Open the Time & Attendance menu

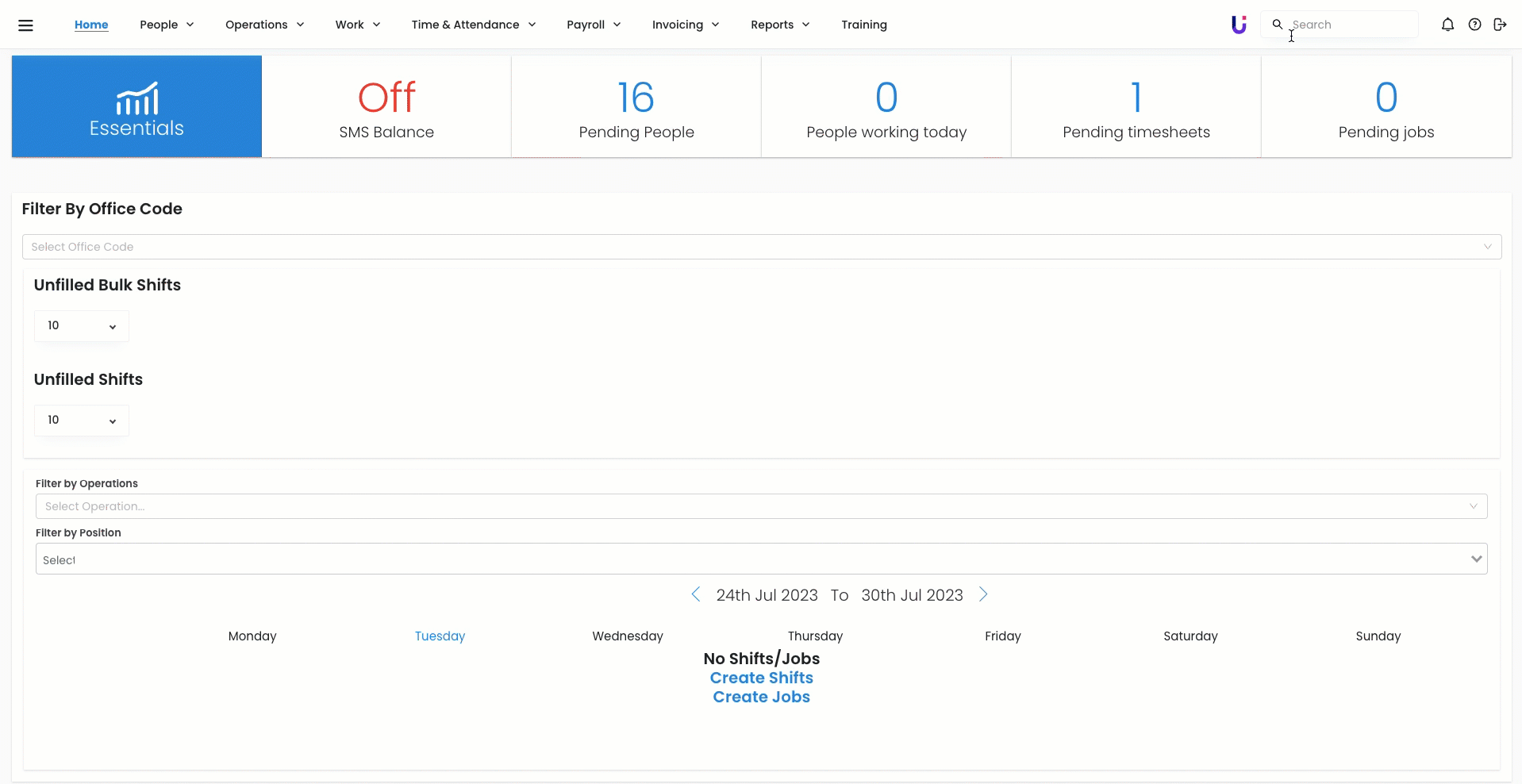(473, 25)
